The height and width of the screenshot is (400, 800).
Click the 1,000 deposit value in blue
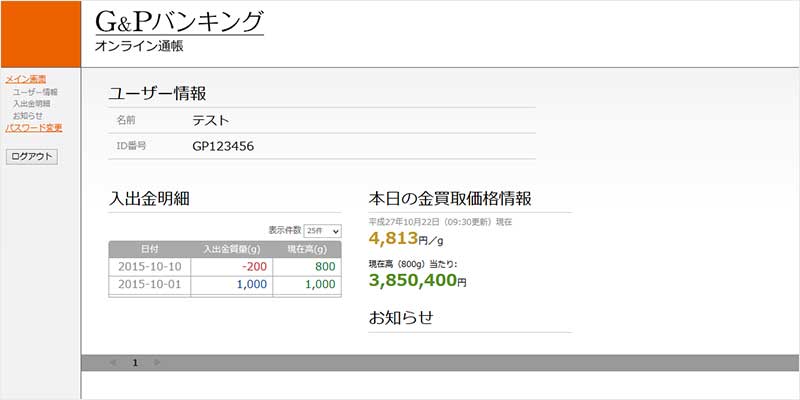(252, 285)
